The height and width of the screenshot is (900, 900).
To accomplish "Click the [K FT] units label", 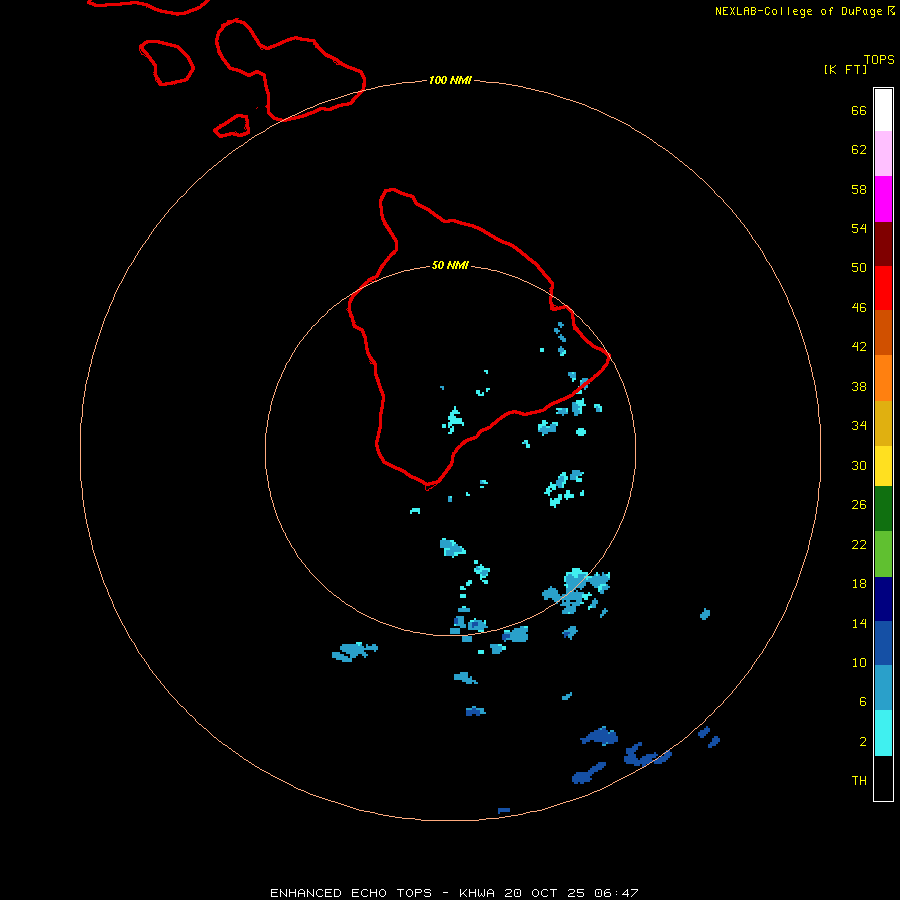I will pyautogui.click(x=845, y=69).
